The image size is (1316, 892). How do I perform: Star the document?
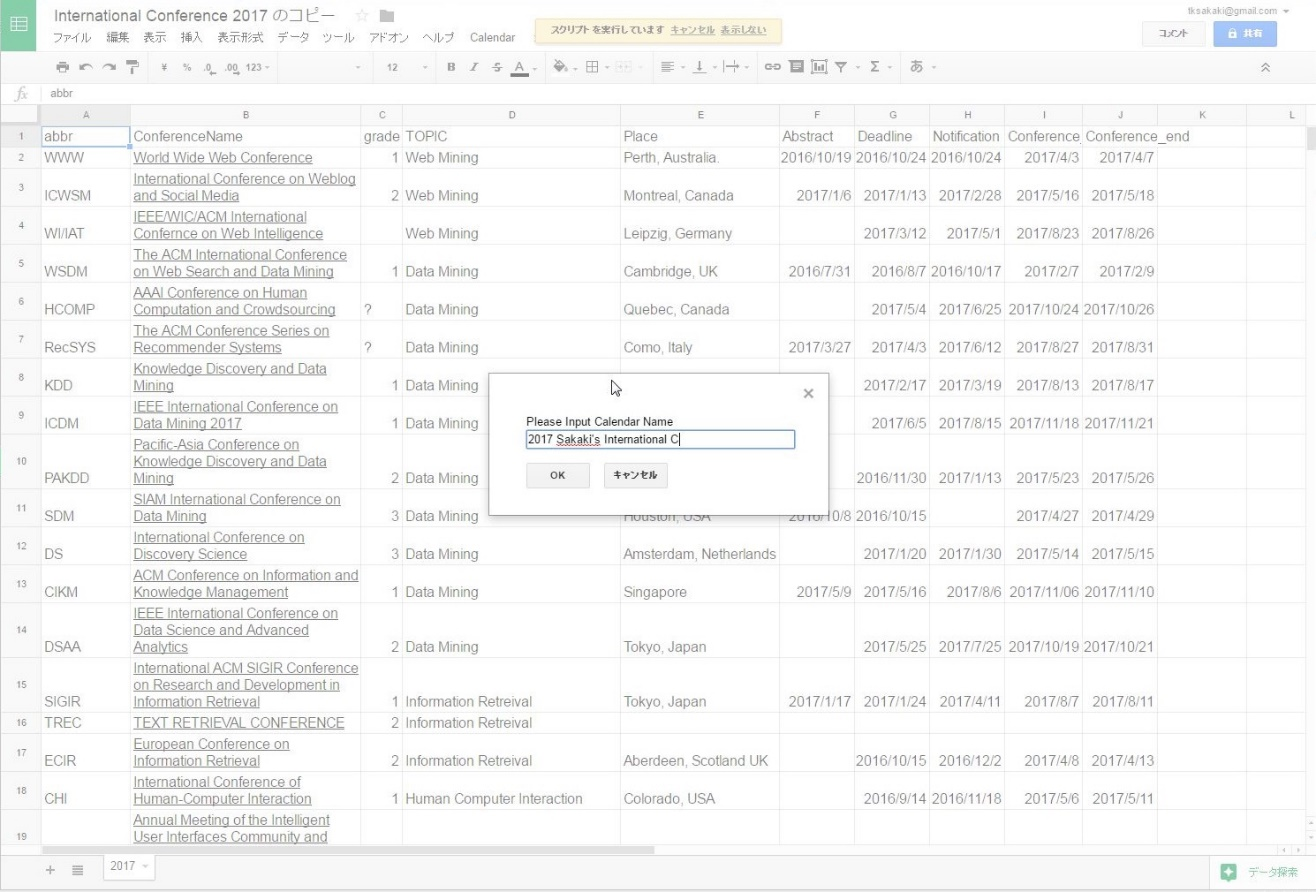[x=362, y=16]
